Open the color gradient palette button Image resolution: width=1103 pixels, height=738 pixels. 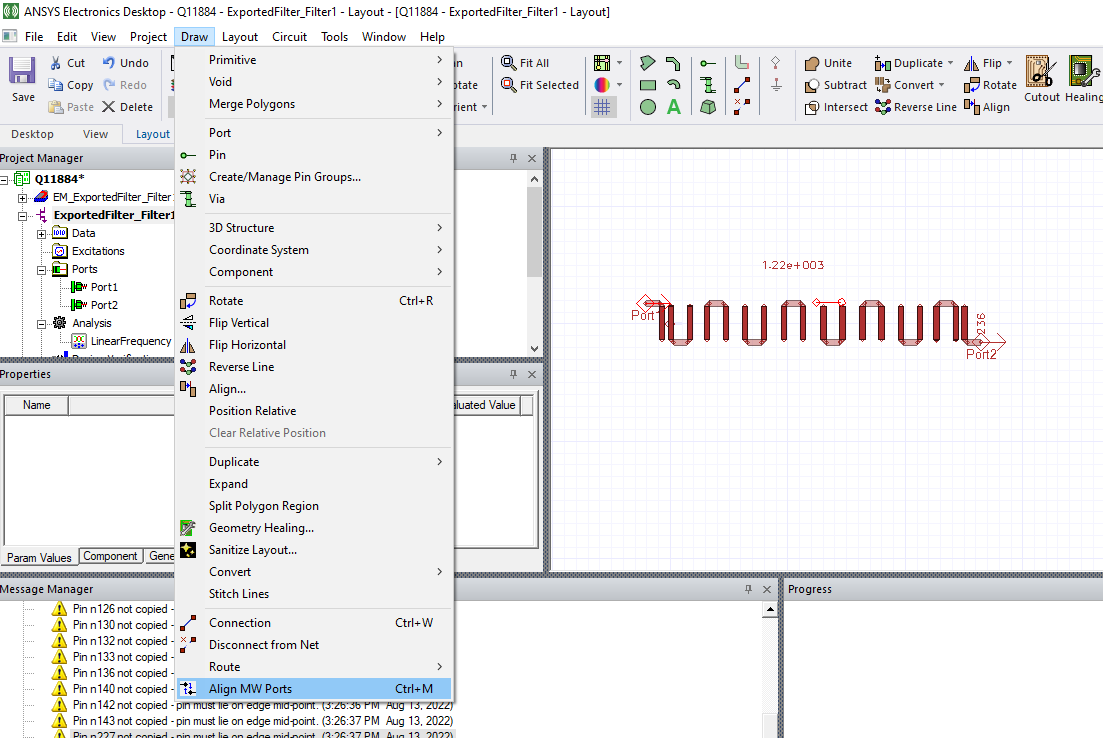point(602,85)
